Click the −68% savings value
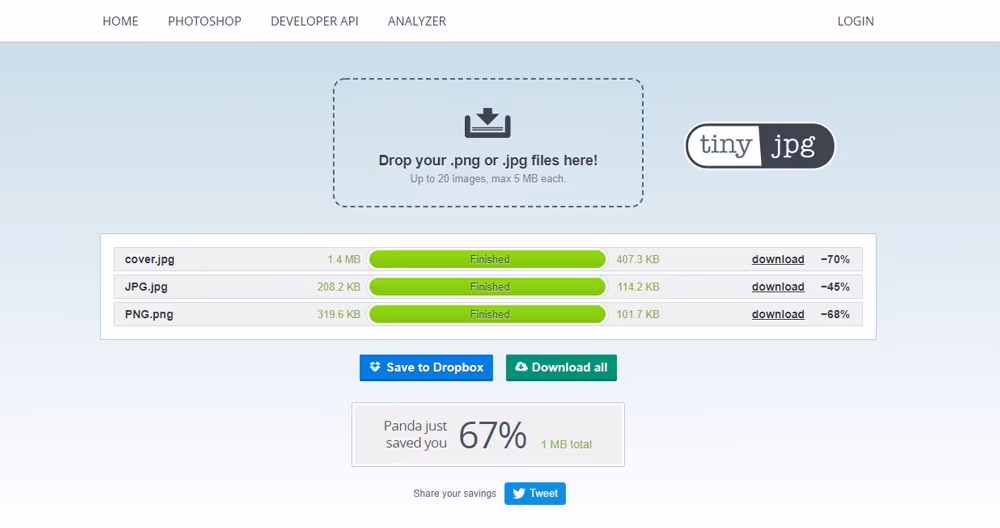The width and height of the screenshot is (1000, 528). [x=835, y=314]
